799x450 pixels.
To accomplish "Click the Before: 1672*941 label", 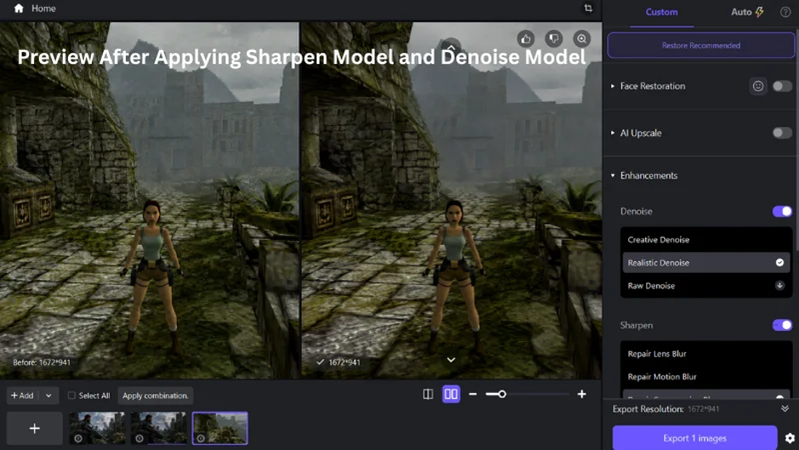I will pyautogui.click(x=42, y=362).
